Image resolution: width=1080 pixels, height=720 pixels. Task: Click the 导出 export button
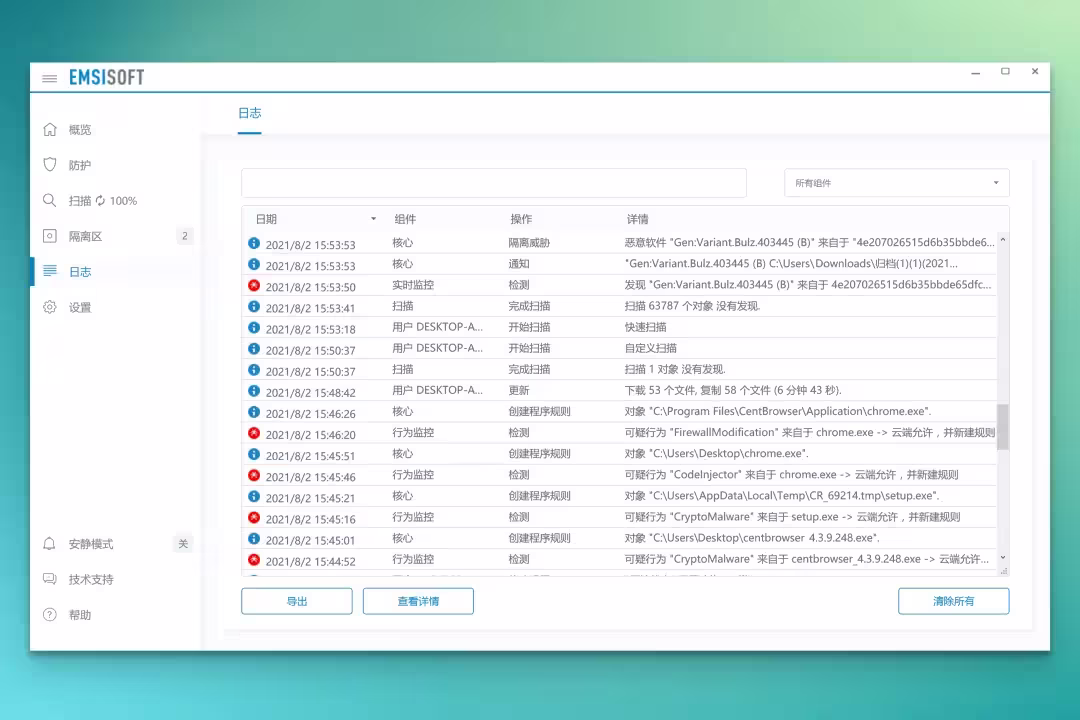297,601
